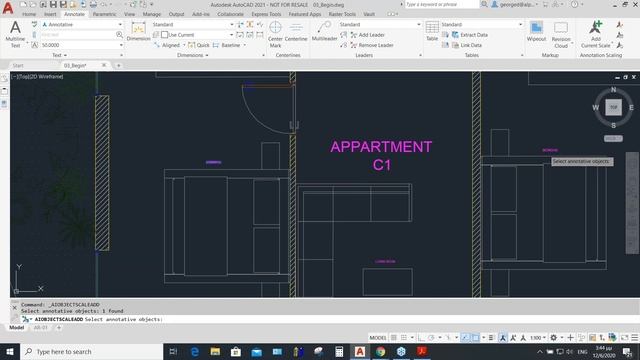This screenshot has width=640, height=360.
Task: Click the Plot printer icon in Quick Access
Action: coord(93,4)
